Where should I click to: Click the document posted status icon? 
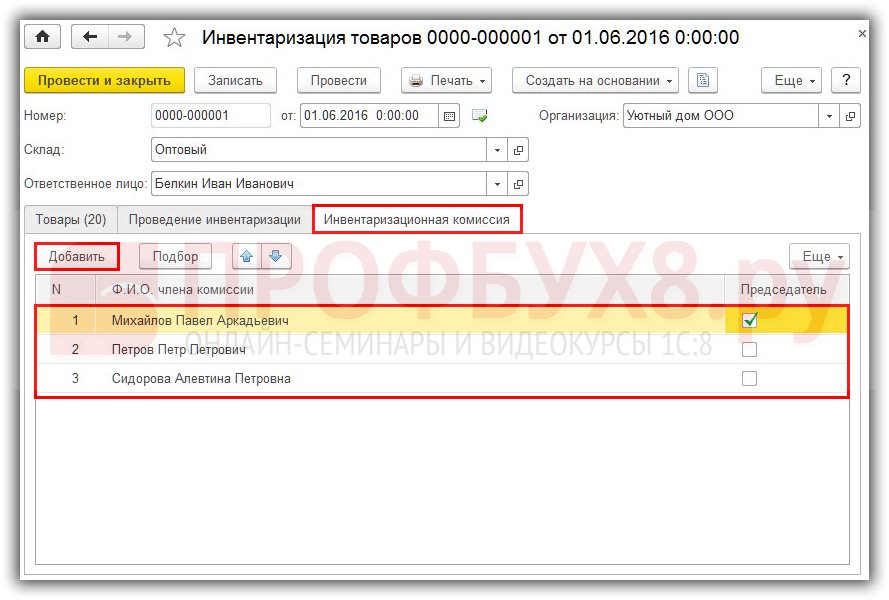point(480,116)
